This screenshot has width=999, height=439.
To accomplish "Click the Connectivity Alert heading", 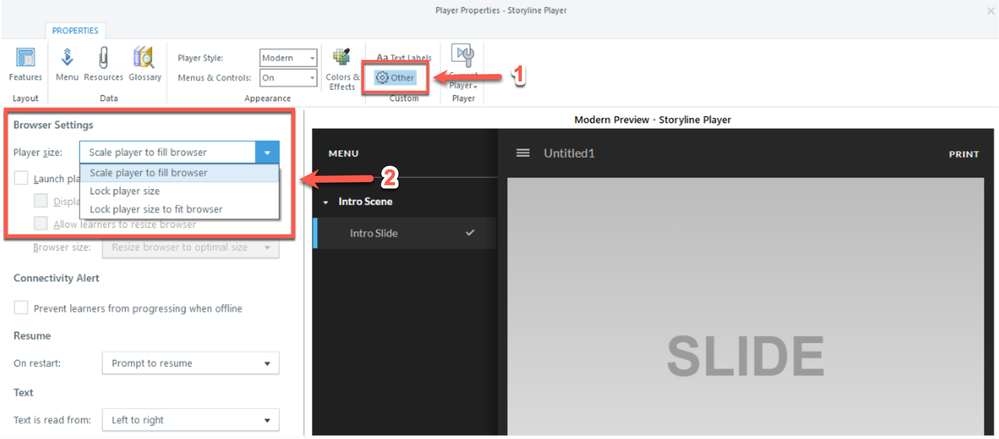I will [x=56, y=278].
